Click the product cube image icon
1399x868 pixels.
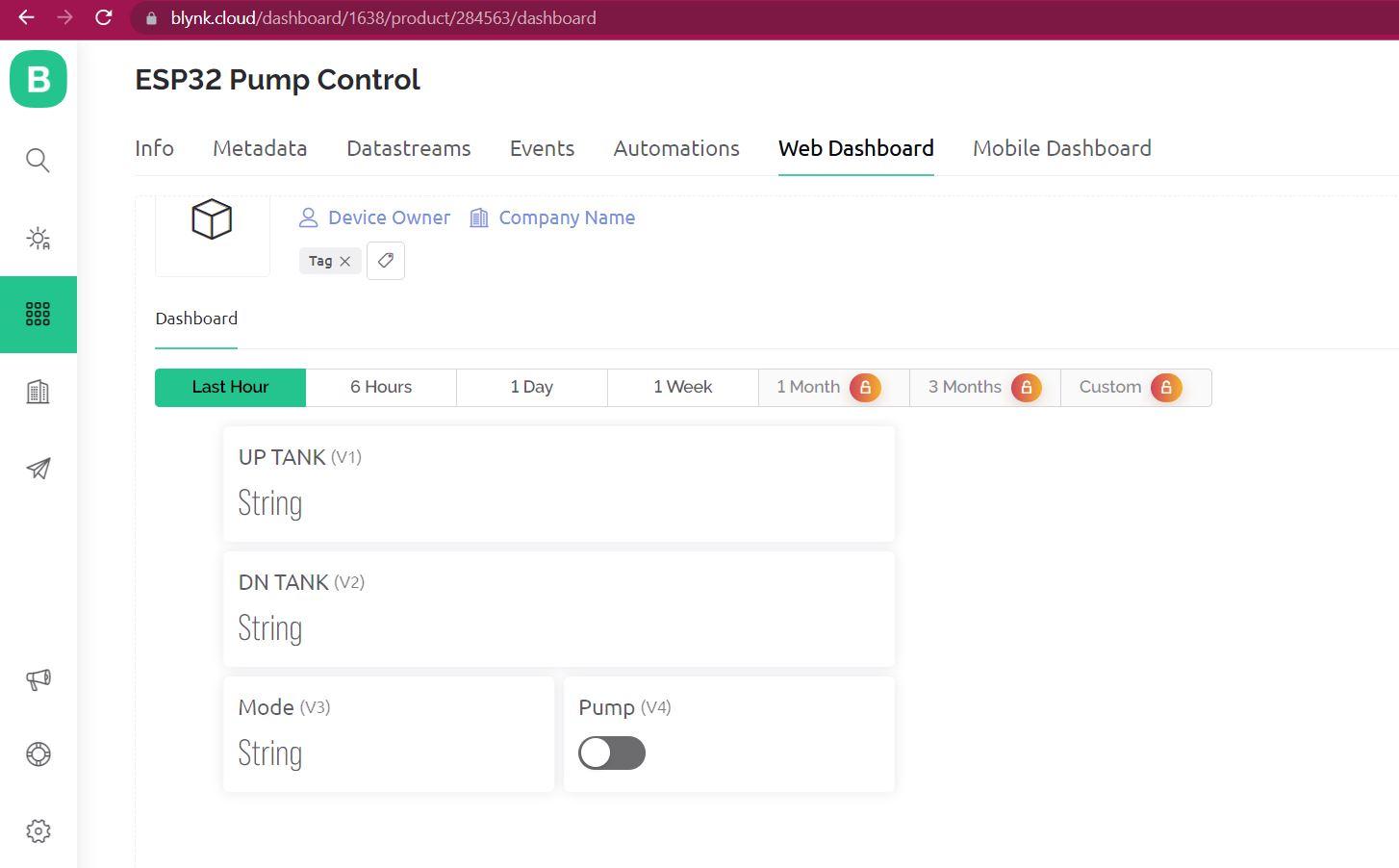[212, 219]
